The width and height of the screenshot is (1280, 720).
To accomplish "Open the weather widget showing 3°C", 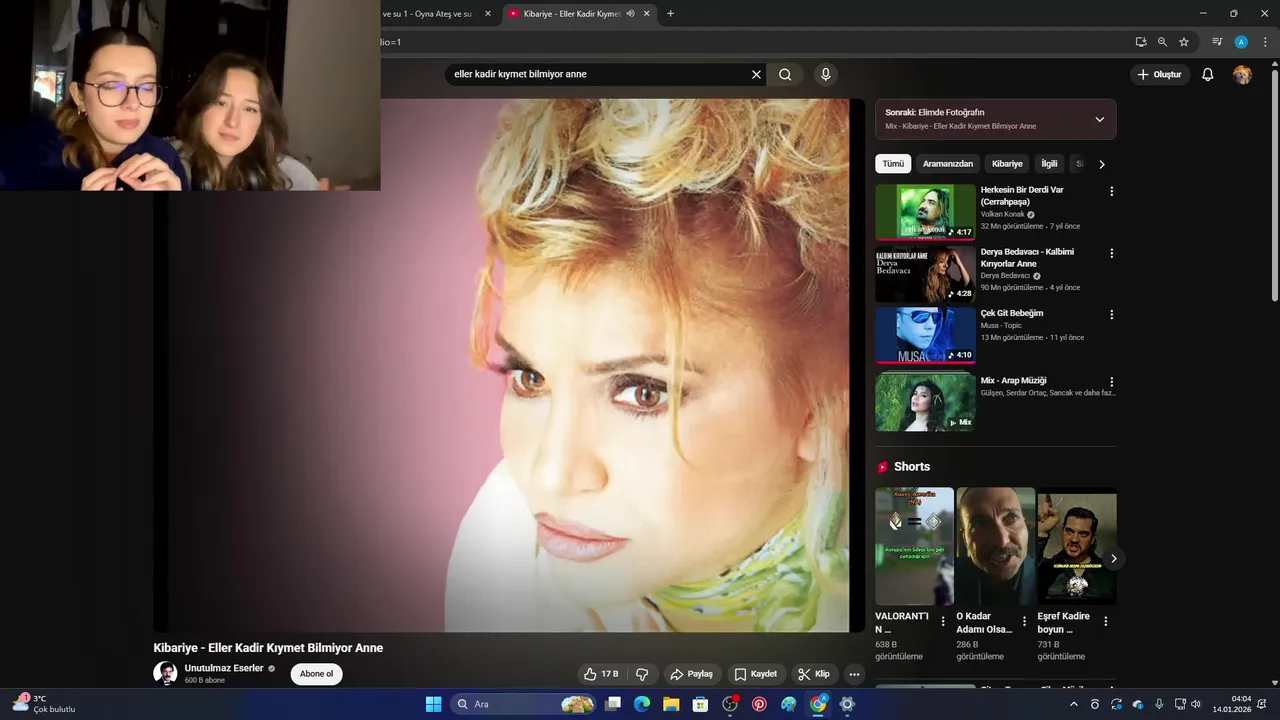I will 44,704.
